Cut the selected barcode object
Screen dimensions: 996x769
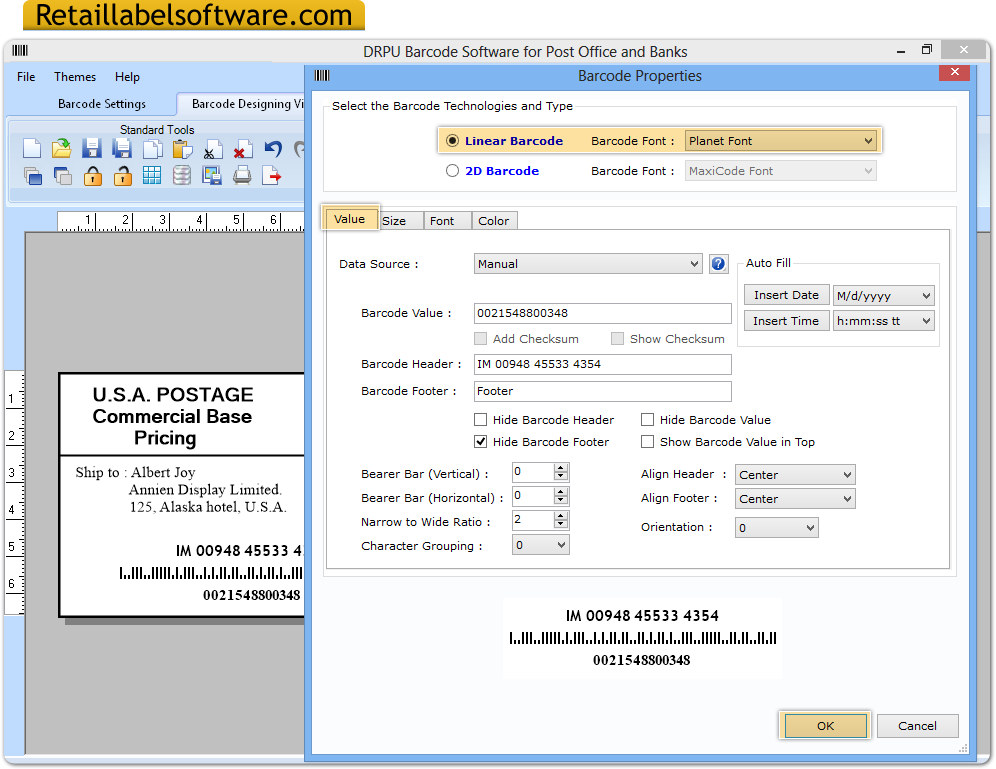pos(211,148)
